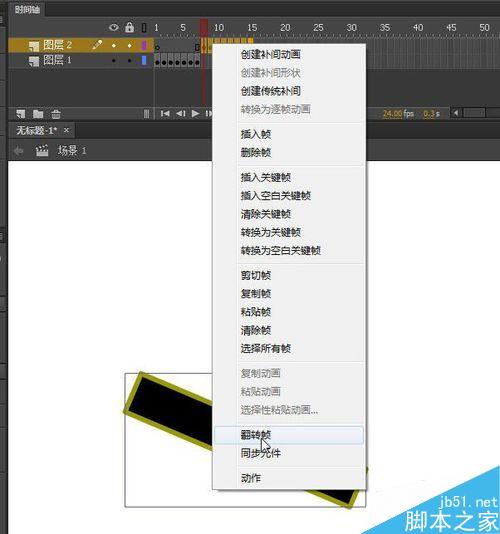Toggle lock dot for 图层 1
The width and height of the screenshot is (500, 534).
click(x=129, y=61)
